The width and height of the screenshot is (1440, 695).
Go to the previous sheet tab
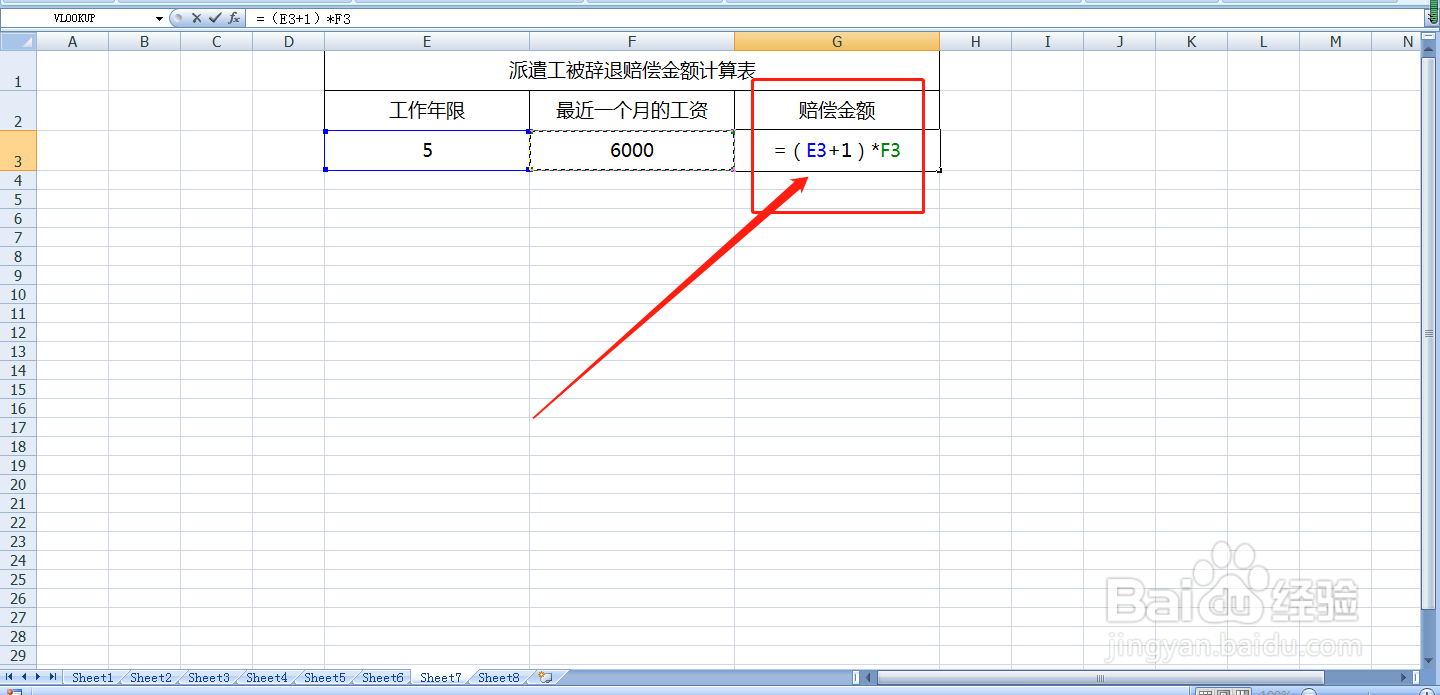tap(25, 677)
